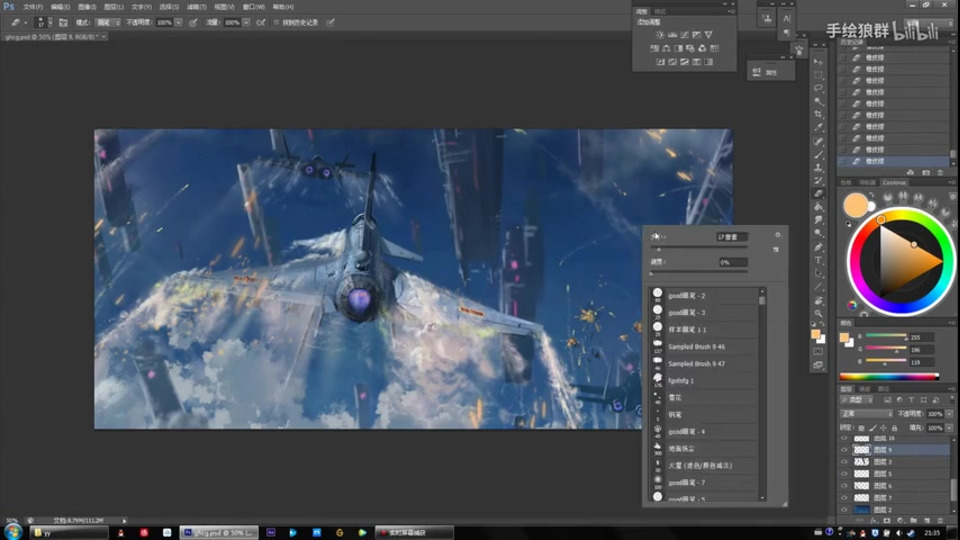Open the 文件(F) menu

[33, 7]
